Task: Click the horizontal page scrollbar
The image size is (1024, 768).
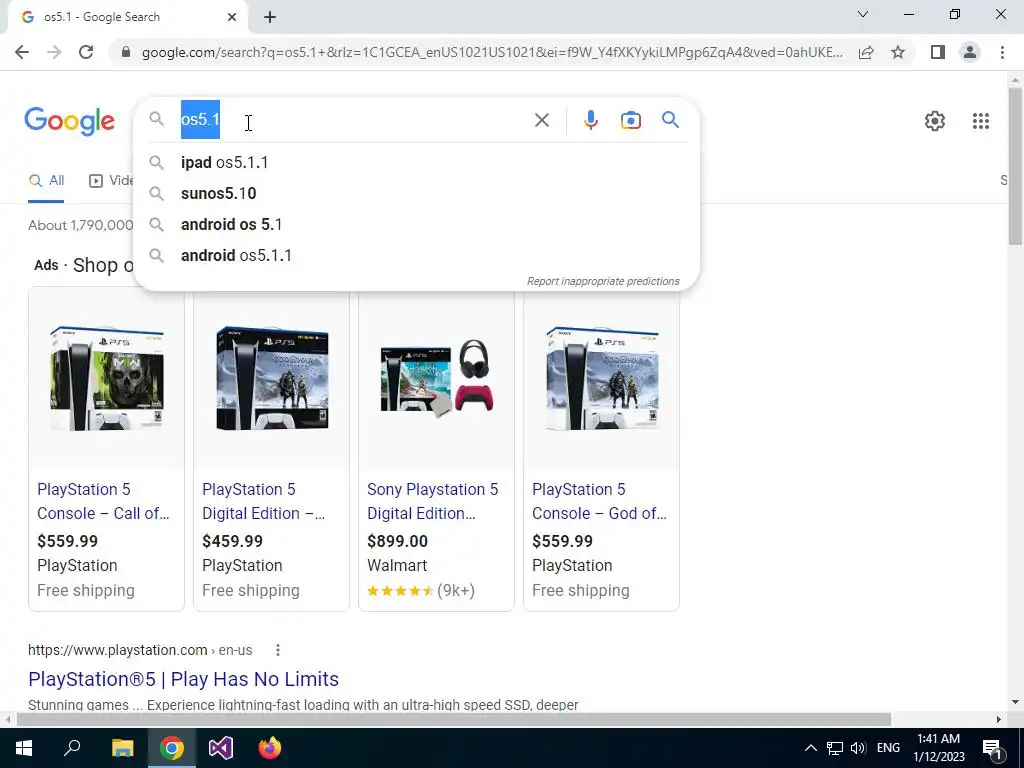Action: coord(453,719)
